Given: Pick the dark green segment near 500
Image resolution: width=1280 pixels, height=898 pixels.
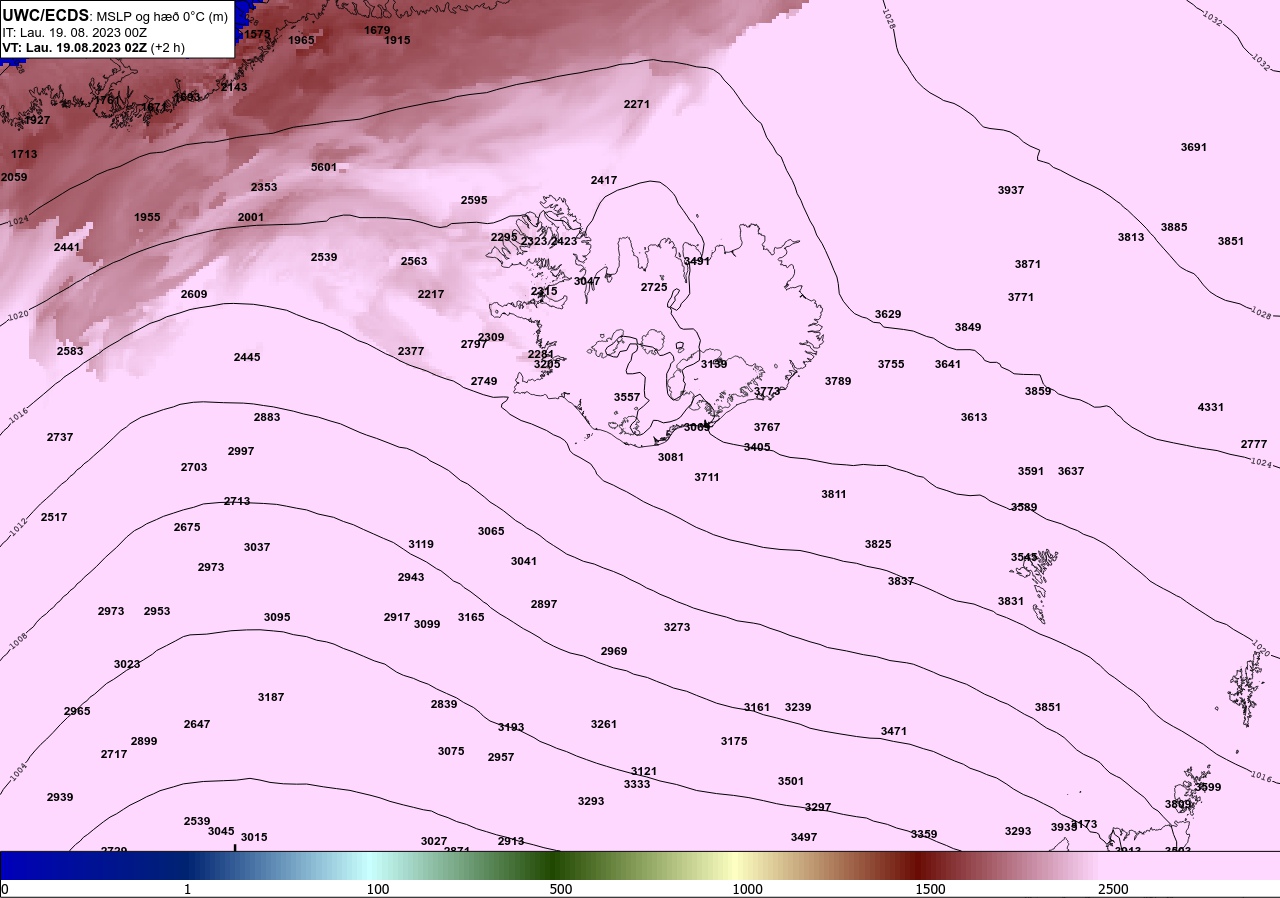Looking at the screenshot, I should [x=556, y=865].
